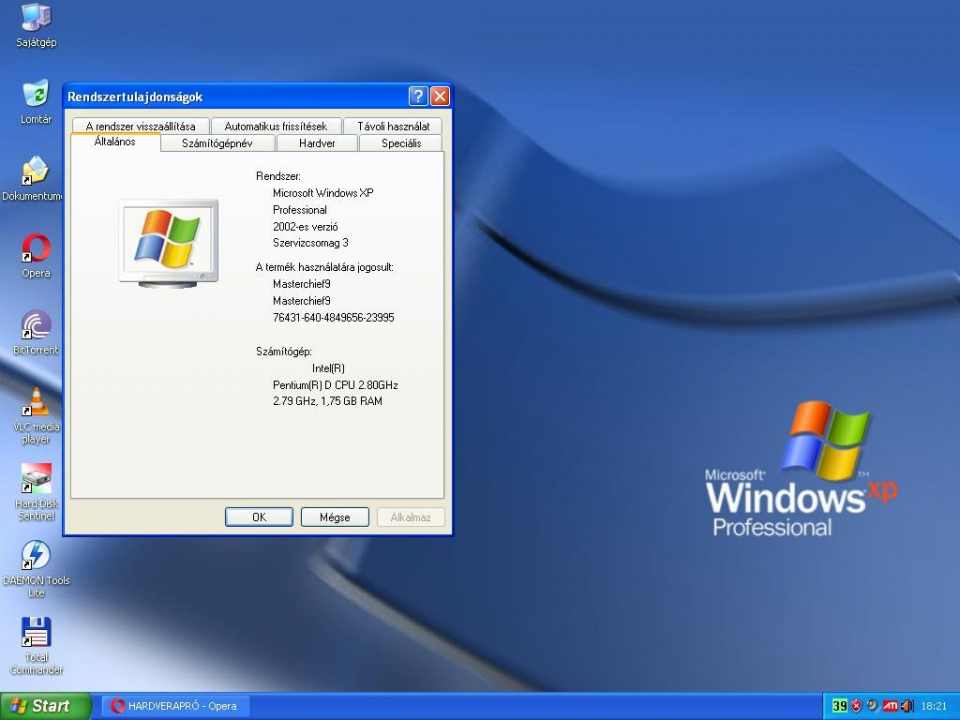Switch to Hardver tab
Viewport: 960px width, 720px height.
[x=317, y=143]
